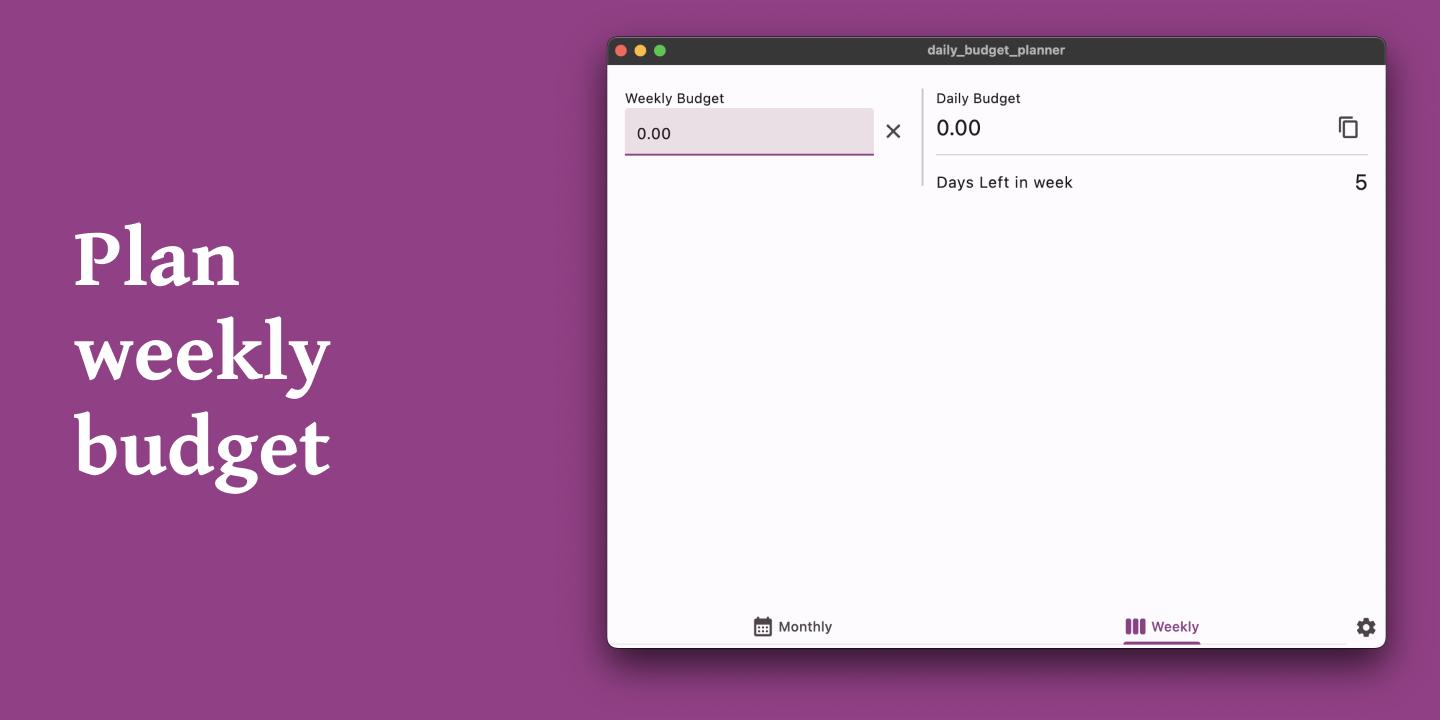Click the bars icon beside Weekly
The image size is (1440, 720).
pos(1135,626)
